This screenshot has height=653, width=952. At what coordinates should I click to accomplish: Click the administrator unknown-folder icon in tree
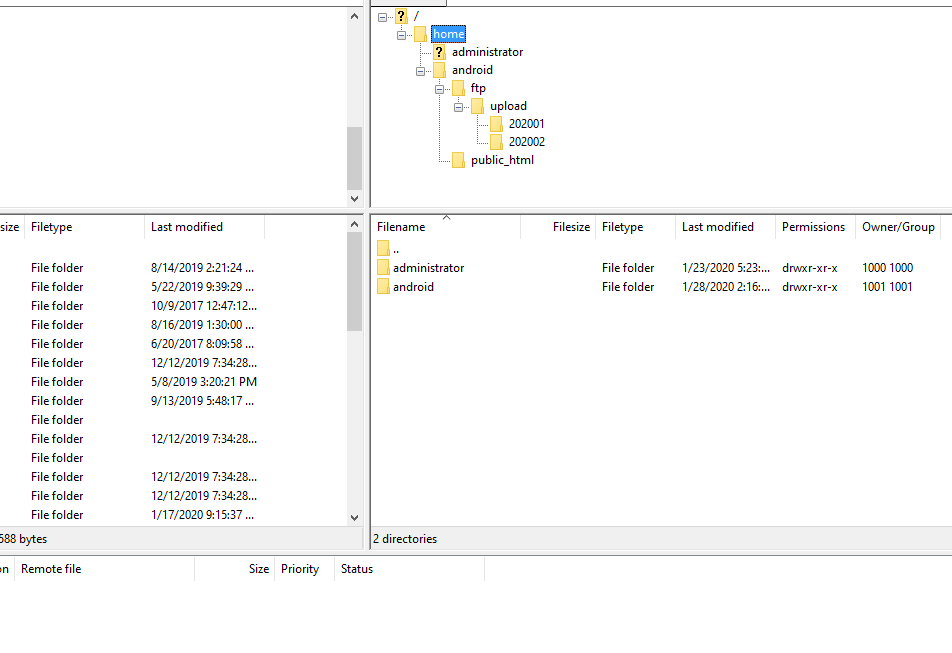point(440,52)
